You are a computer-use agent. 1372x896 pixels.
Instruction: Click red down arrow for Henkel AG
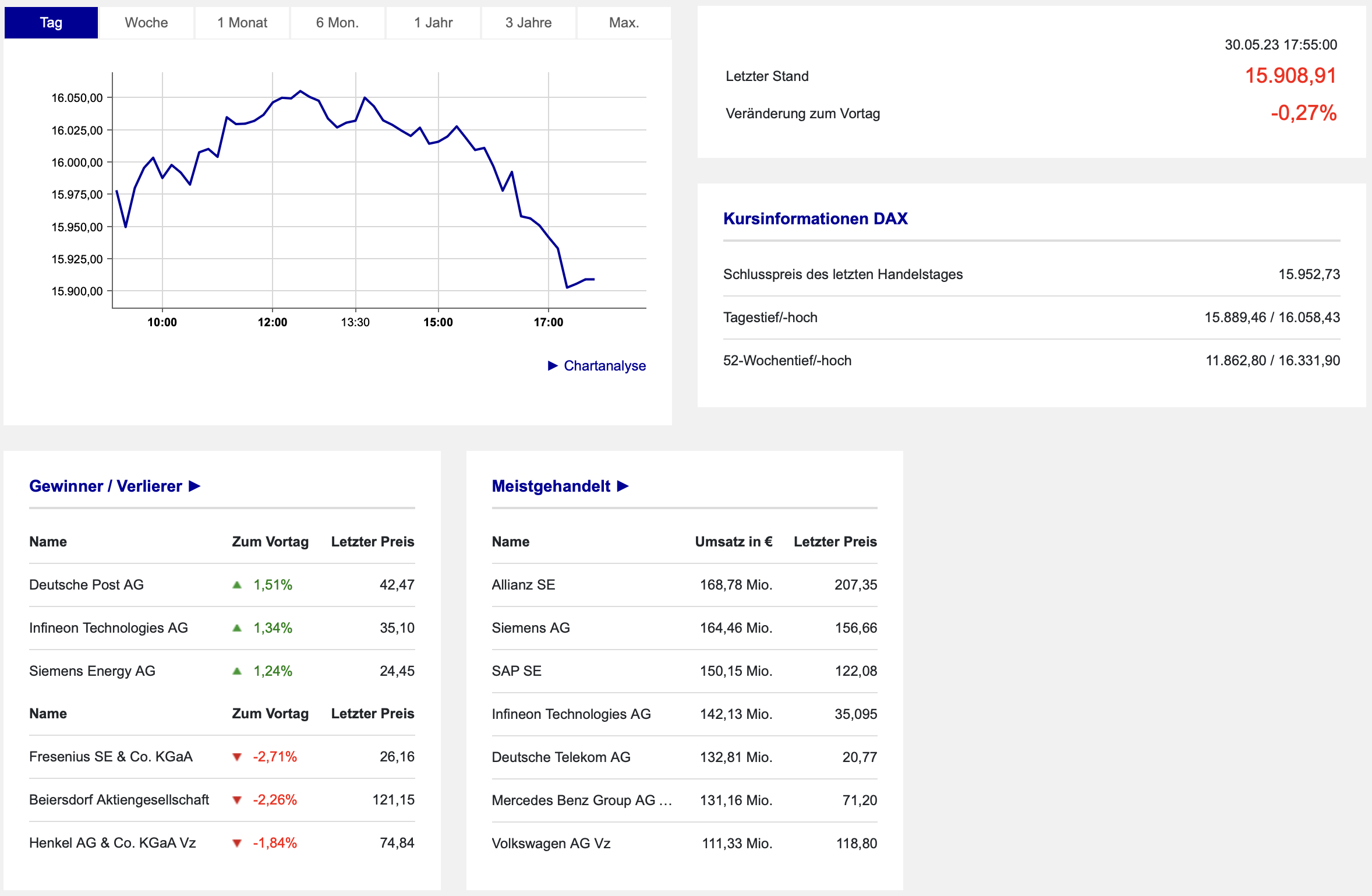pyautogui.click(x=237, y=843)
